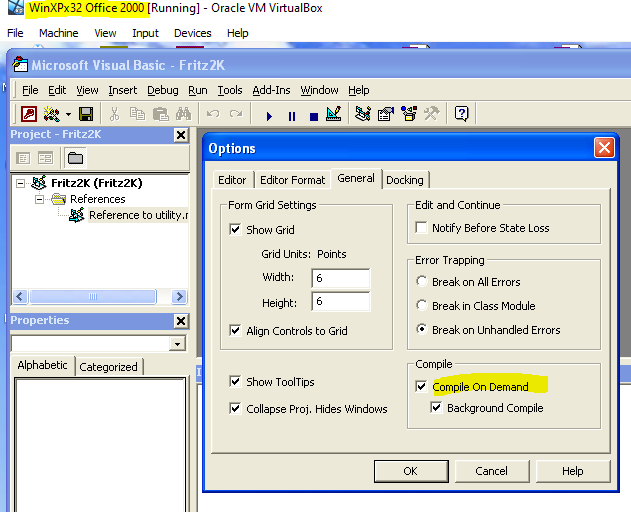Viewport: 631px width, 512px height.
Task: Open Properties Window toolbar icon
Action: click(x=386, y=114)
